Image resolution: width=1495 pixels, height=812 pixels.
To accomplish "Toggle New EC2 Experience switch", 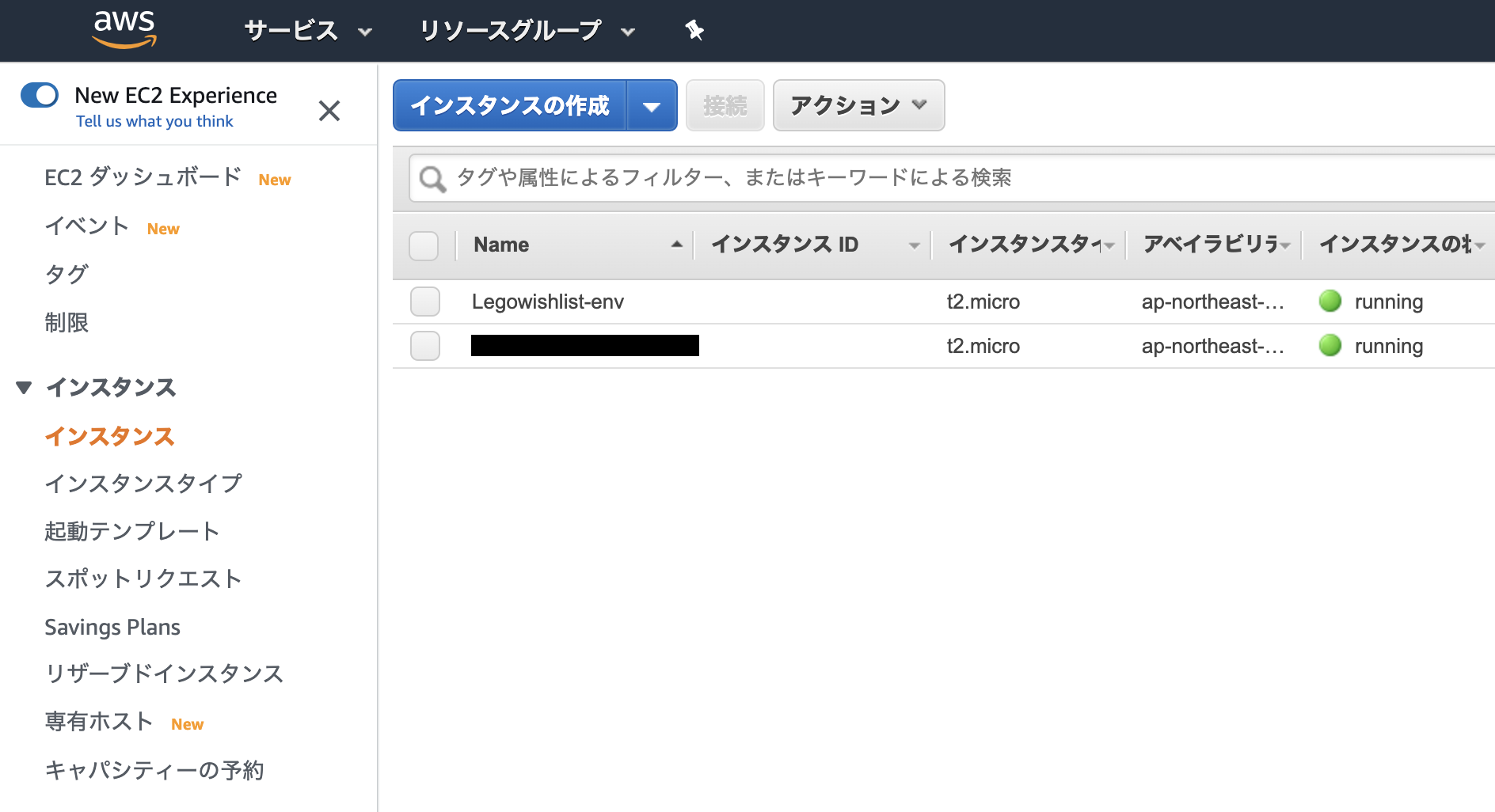I will pos(40,95).
